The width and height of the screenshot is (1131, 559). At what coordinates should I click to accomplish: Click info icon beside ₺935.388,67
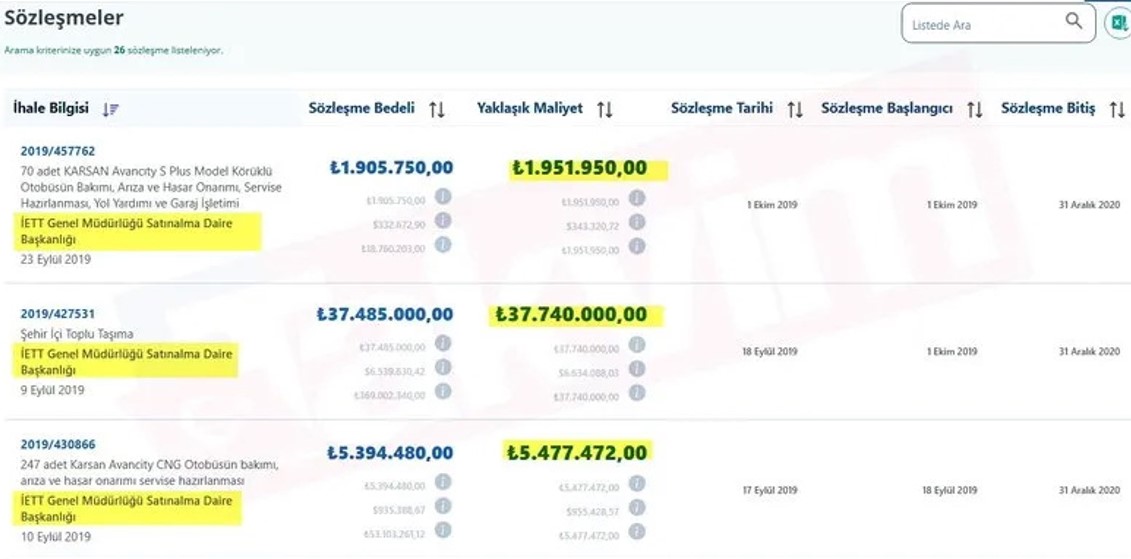point(443,506)
